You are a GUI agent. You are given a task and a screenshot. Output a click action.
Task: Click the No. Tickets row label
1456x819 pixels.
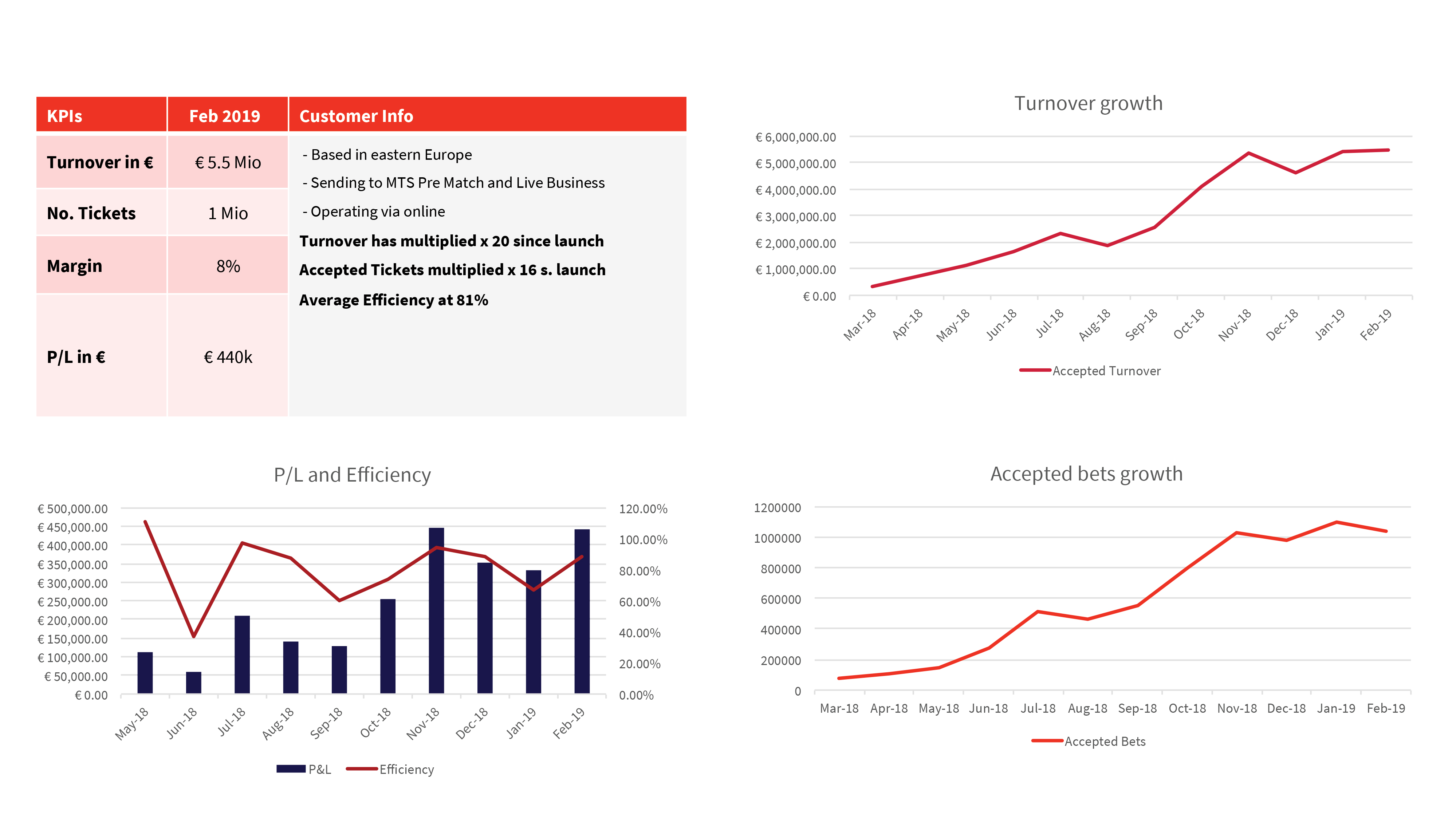click(x=91, y=213)
